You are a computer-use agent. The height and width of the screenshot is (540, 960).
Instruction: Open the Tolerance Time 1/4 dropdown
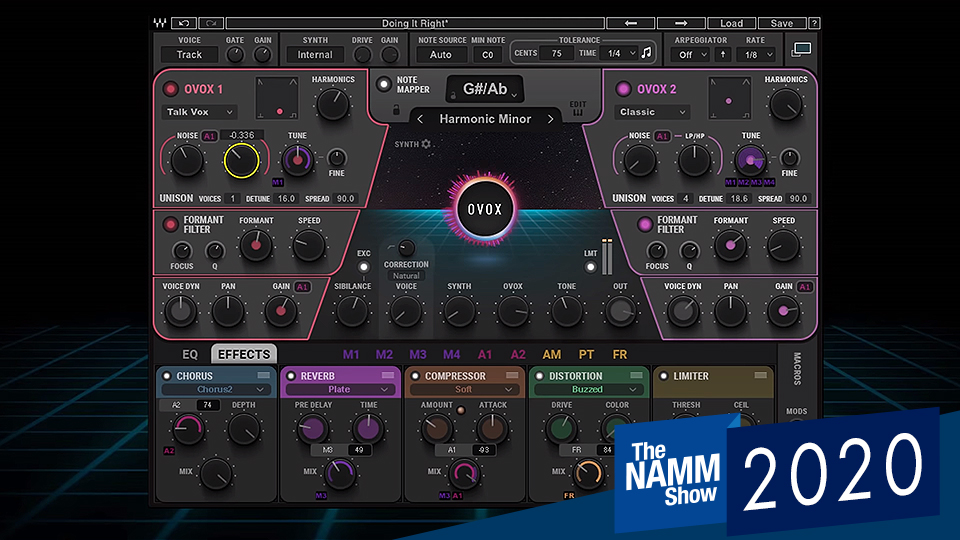621,53
